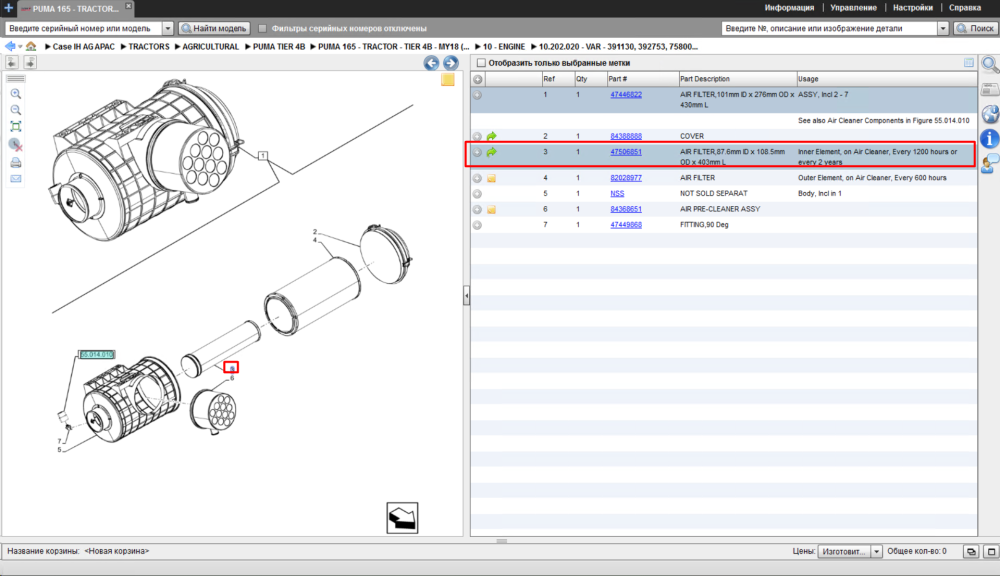Open a new tab with plus icon
The image size is (1000, 576).
click(8, 8)
